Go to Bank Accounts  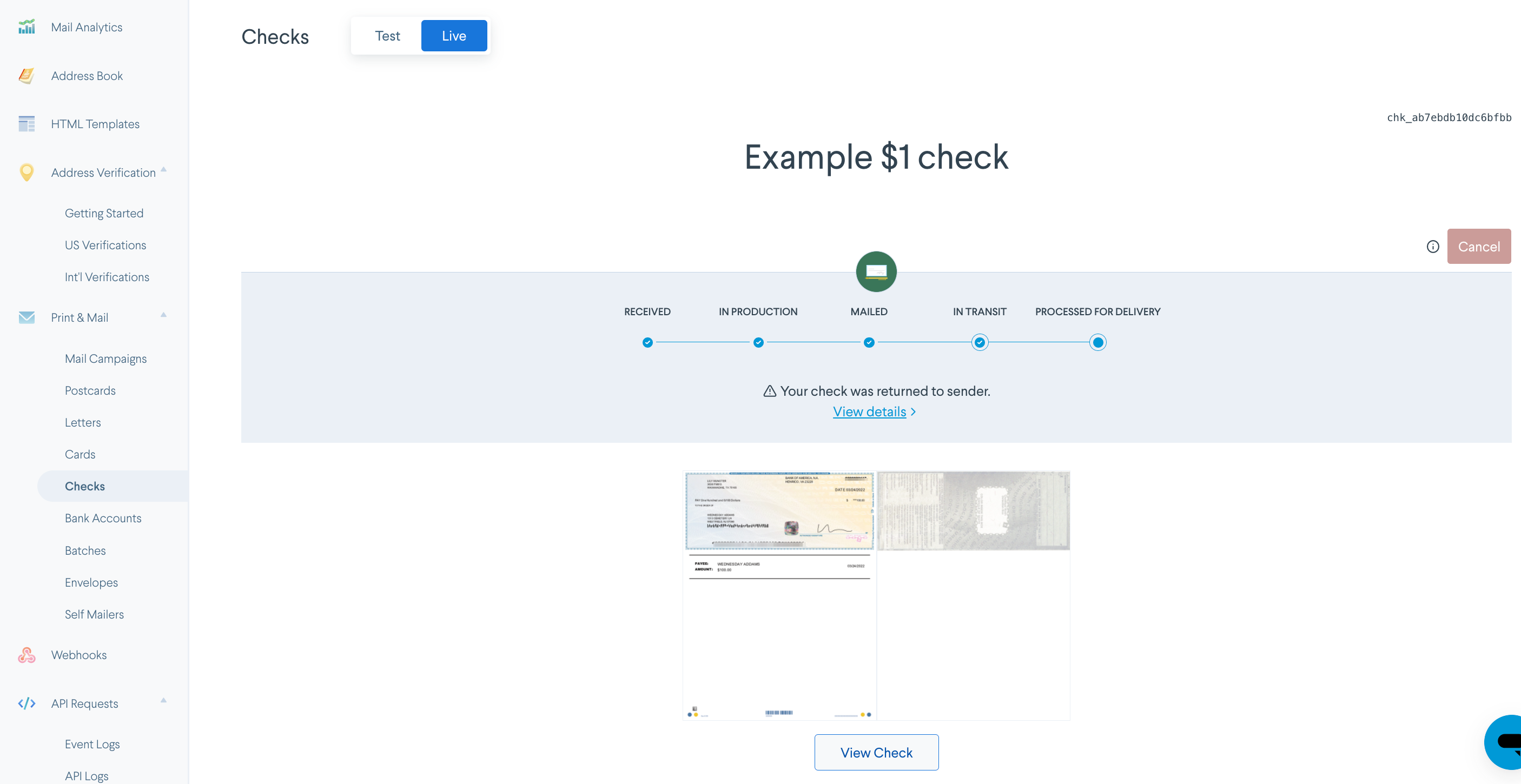[x=103, y=518]
